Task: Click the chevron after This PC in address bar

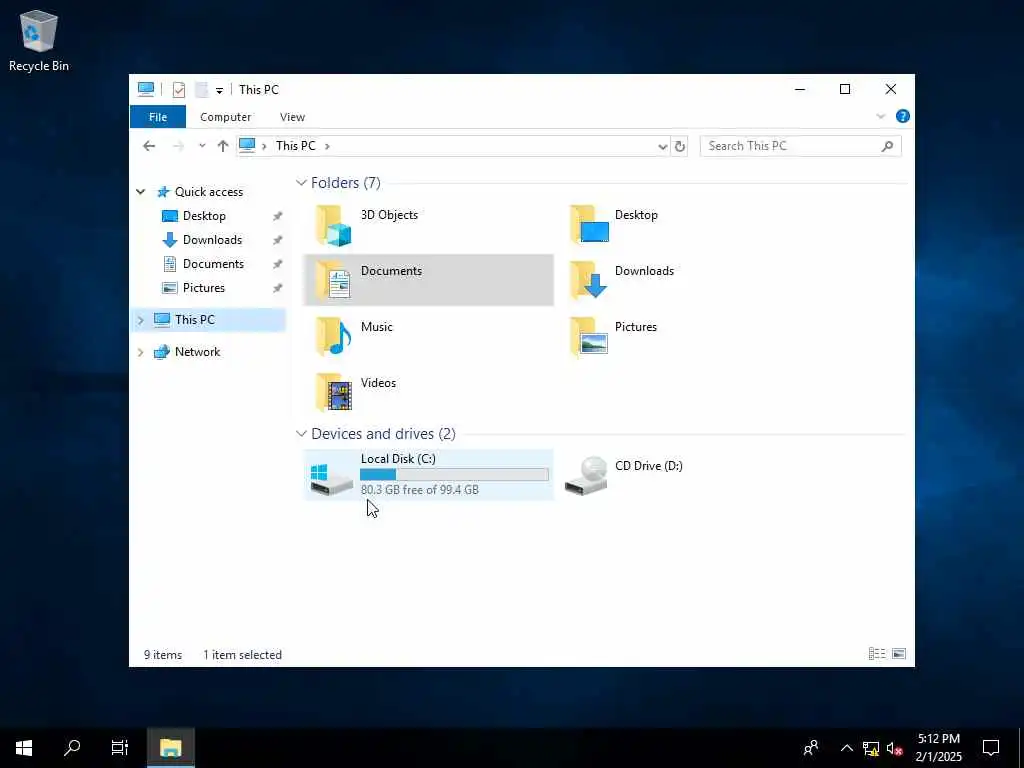Action: 327,146
